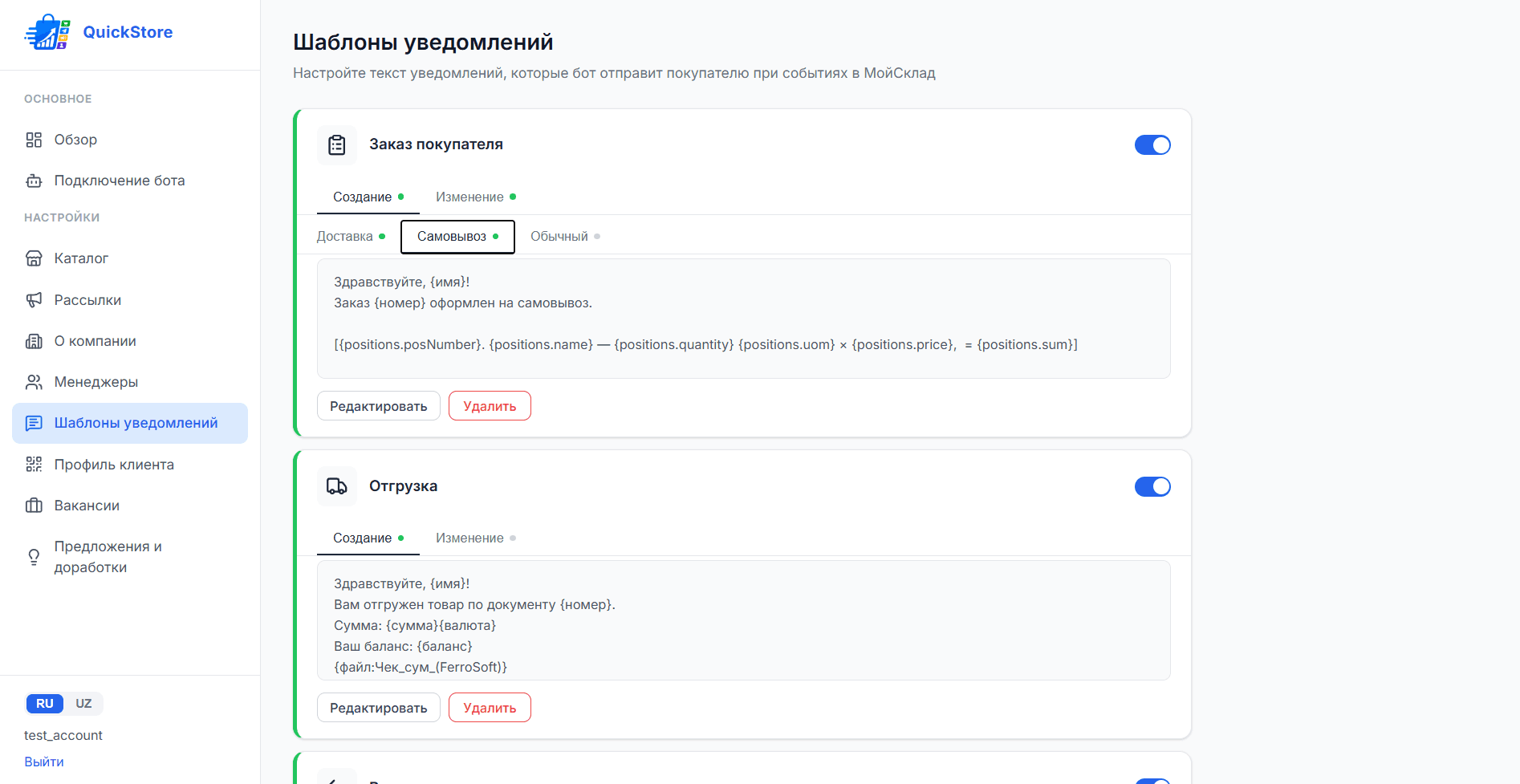The image size is (1520, 784).
Task: Click the Шаблоны уведомлений page heading
Action: point(423,42)
